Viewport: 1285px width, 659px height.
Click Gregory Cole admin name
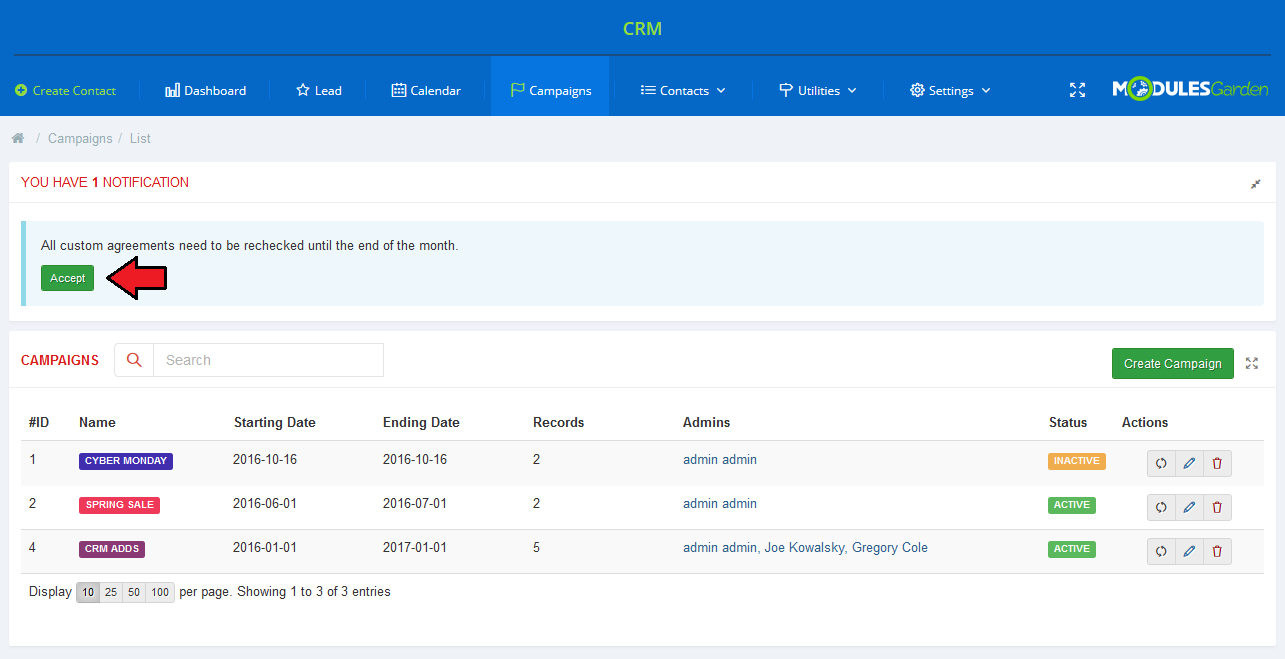tap(890, 548)
